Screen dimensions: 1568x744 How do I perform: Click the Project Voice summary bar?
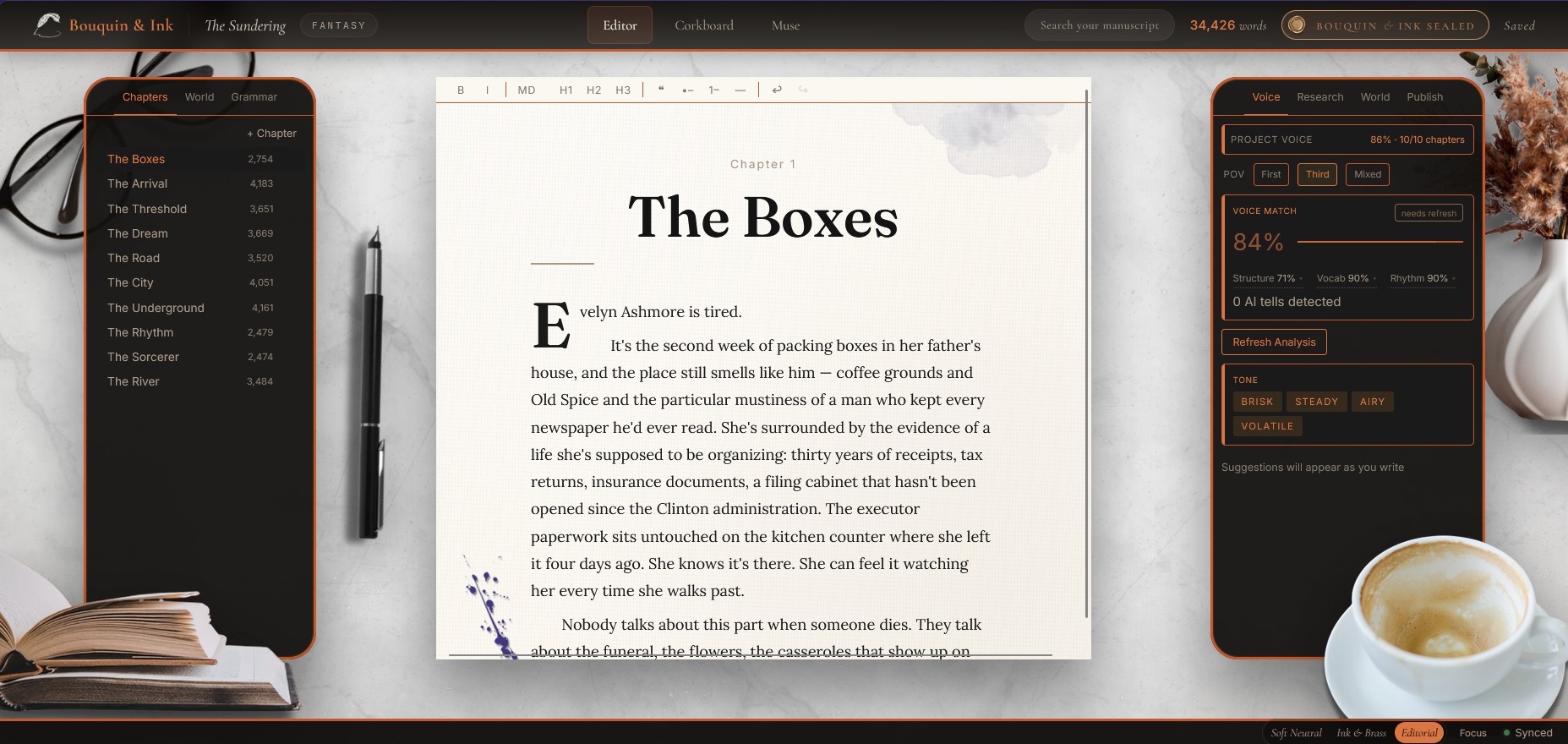[x=1347, y=139]
